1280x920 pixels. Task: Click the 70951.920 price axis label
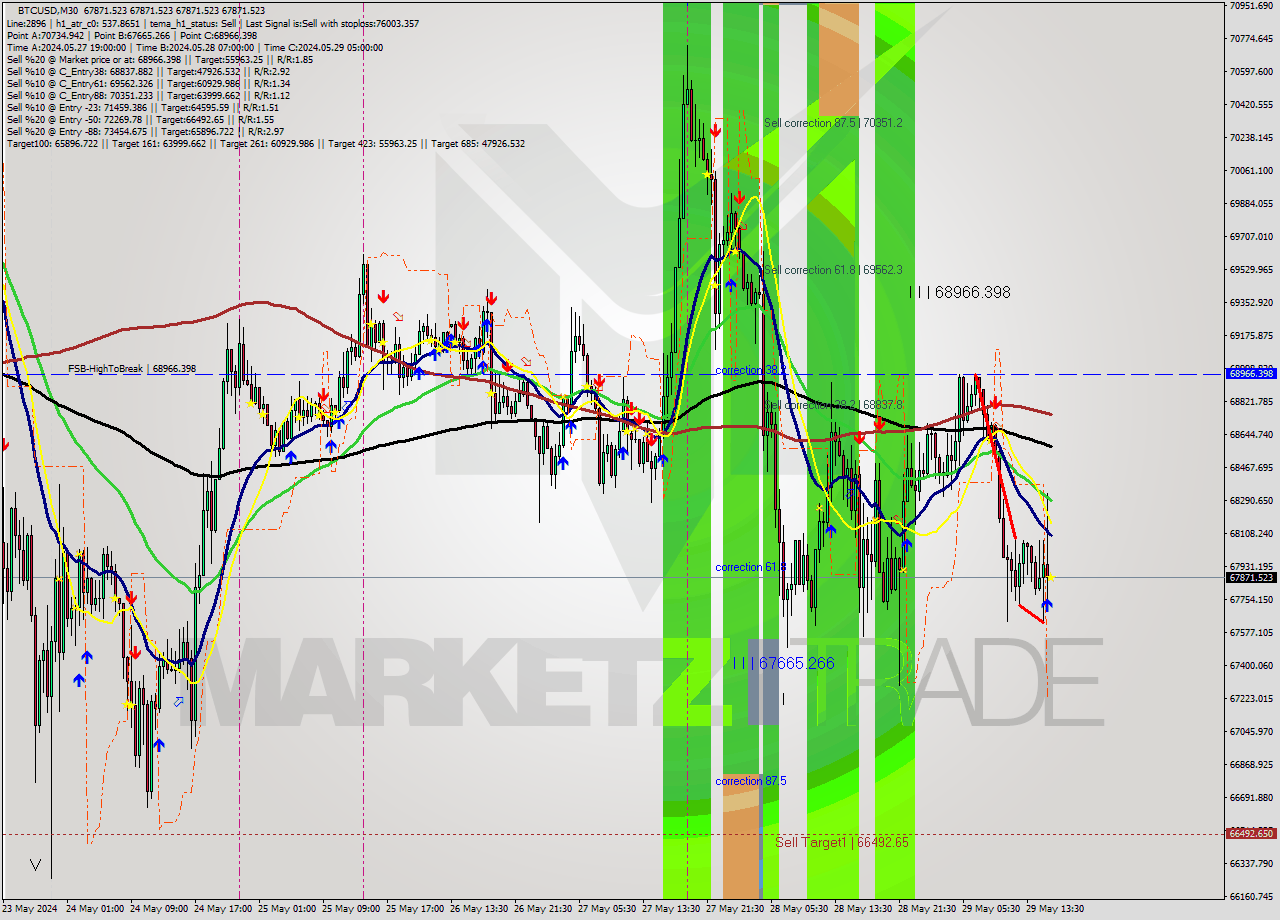pyautogui.click(x=1251, y=6)
